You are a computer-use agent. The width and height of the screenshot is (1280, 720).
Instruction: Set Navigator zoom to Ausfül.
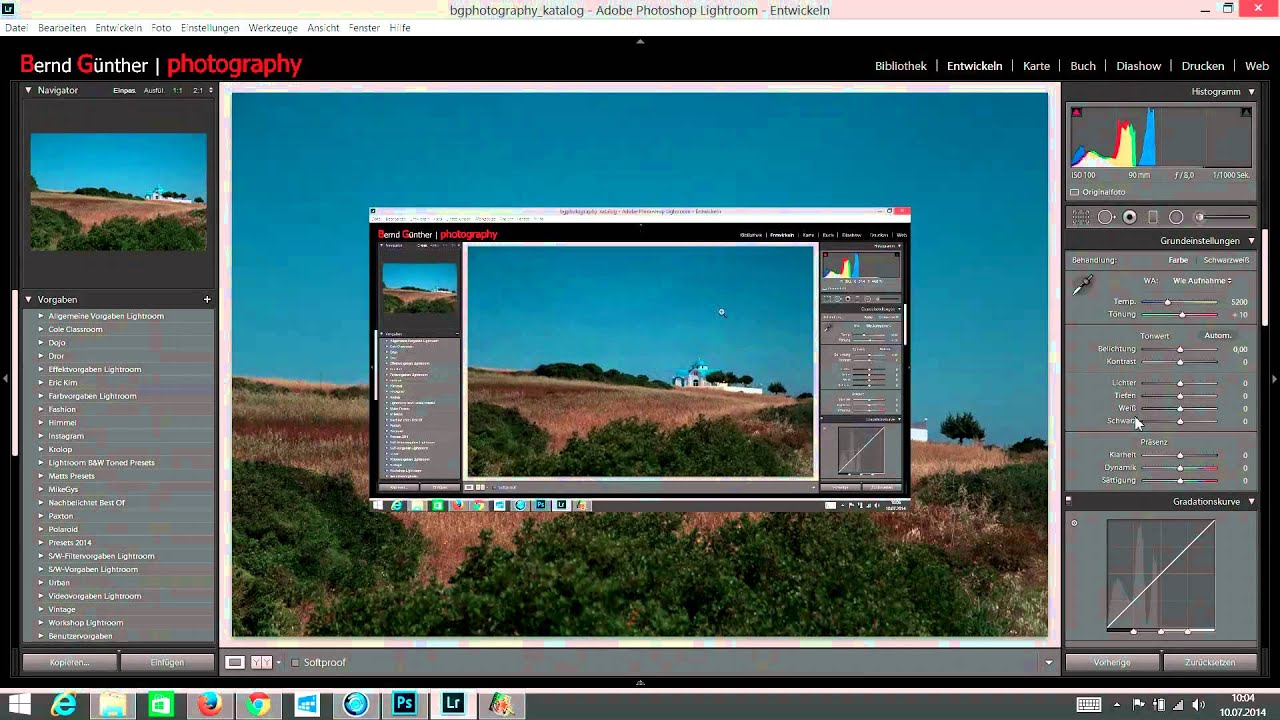(x=153, y=91)
